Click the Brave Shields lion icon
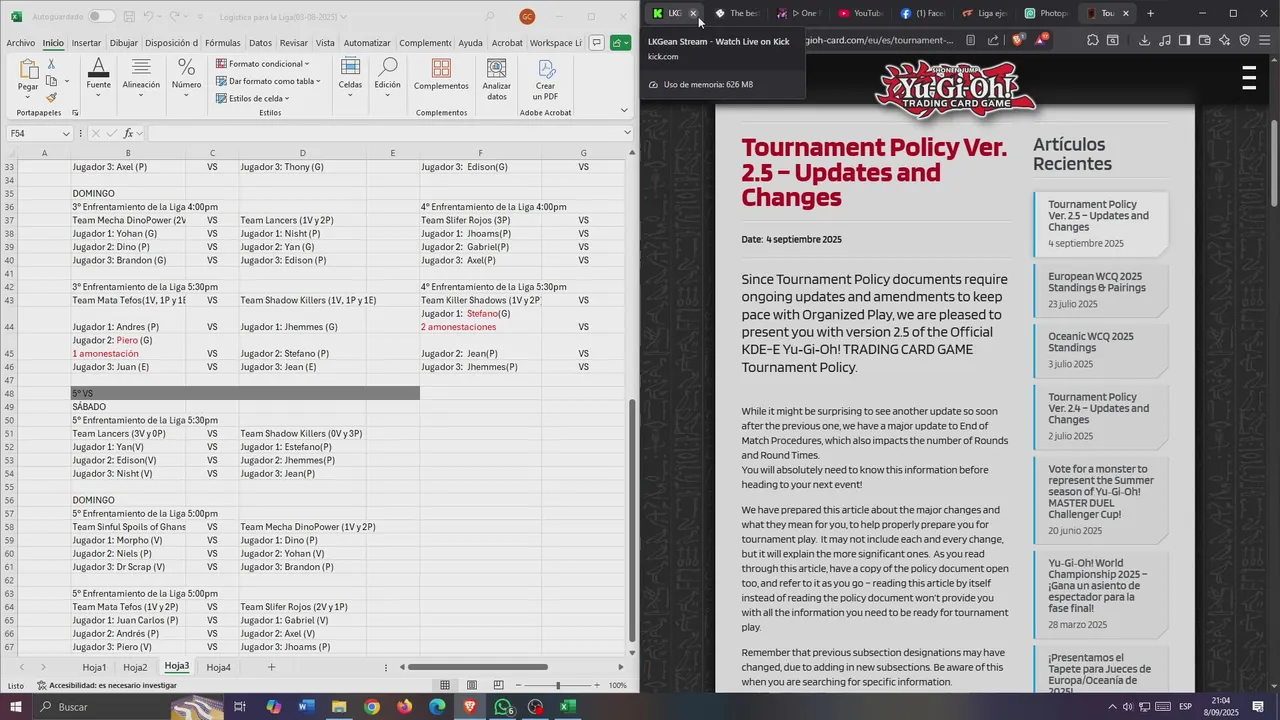 [1018, 40]
